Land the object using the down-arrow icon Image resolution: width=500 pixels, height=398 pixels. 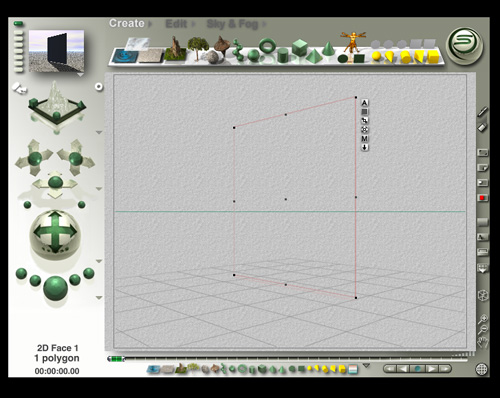tap(365, 147)
